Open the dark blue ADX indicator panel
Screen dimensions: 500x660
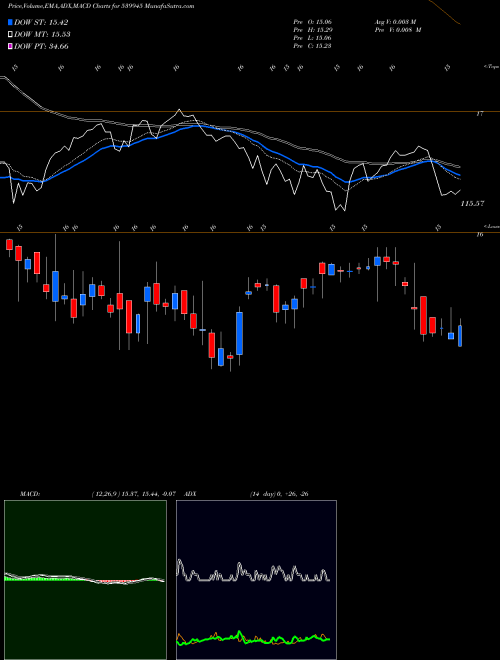[256, 580]
